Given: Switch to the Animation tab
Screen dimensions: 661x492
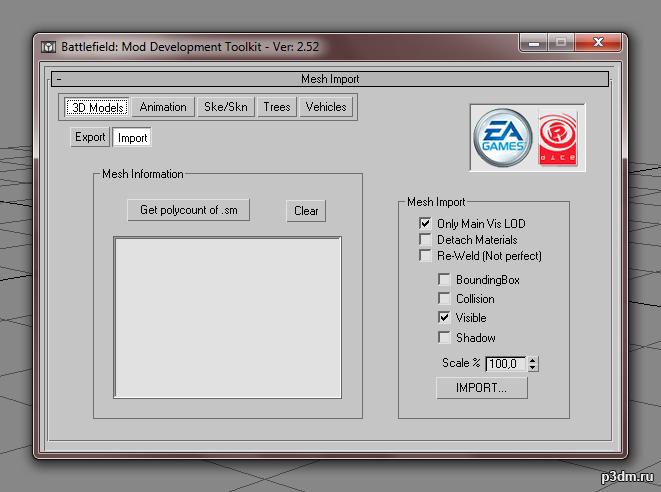Looking at the screenshot, I should pyautogui.click(x=163, y=107).
